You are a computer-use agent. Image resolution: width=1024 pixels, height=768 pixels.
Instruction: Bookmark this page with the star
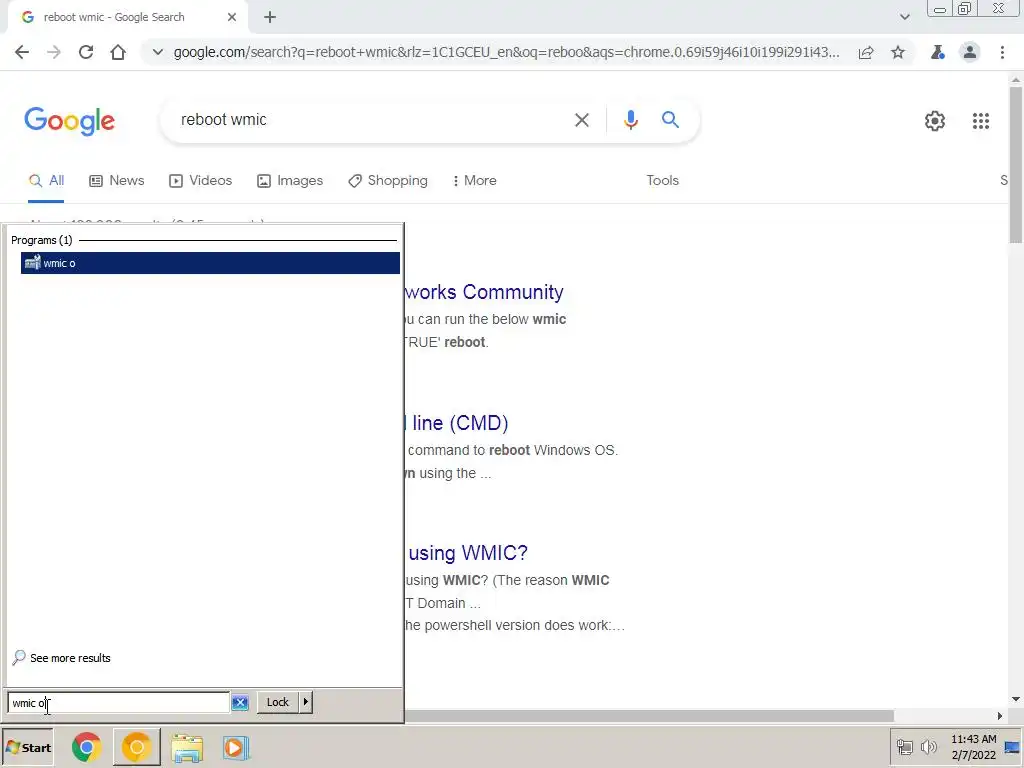pyautogui.click(x=898, y=52)
